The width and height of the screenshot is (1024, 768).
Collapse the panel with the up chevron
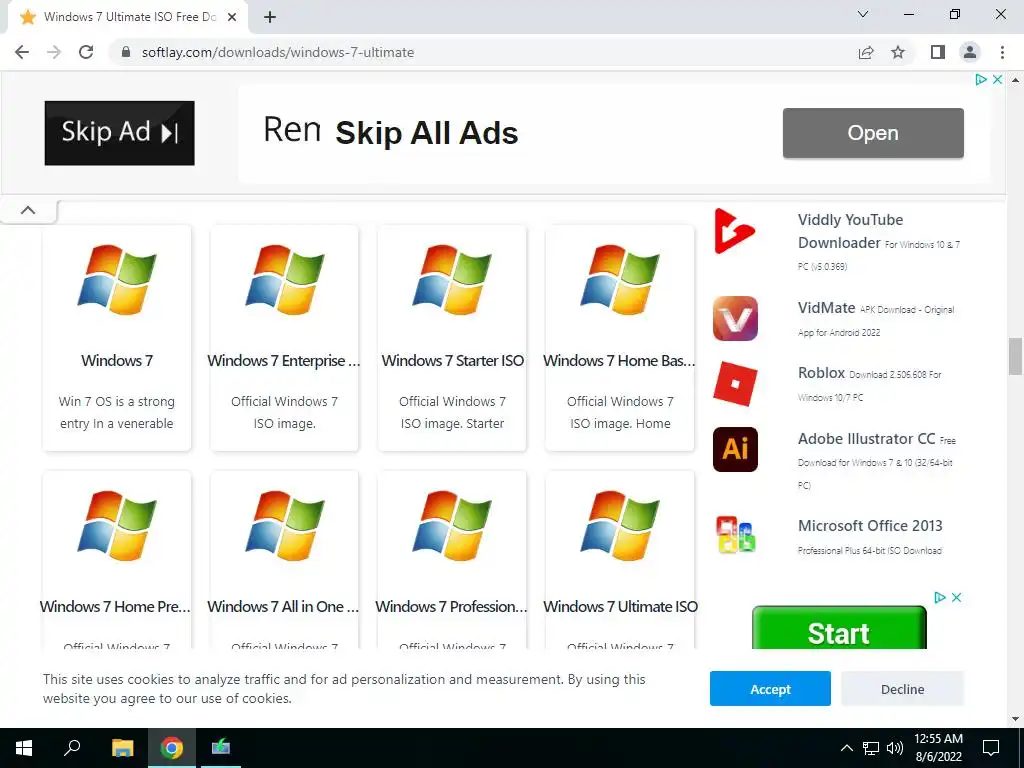[28, 210]
